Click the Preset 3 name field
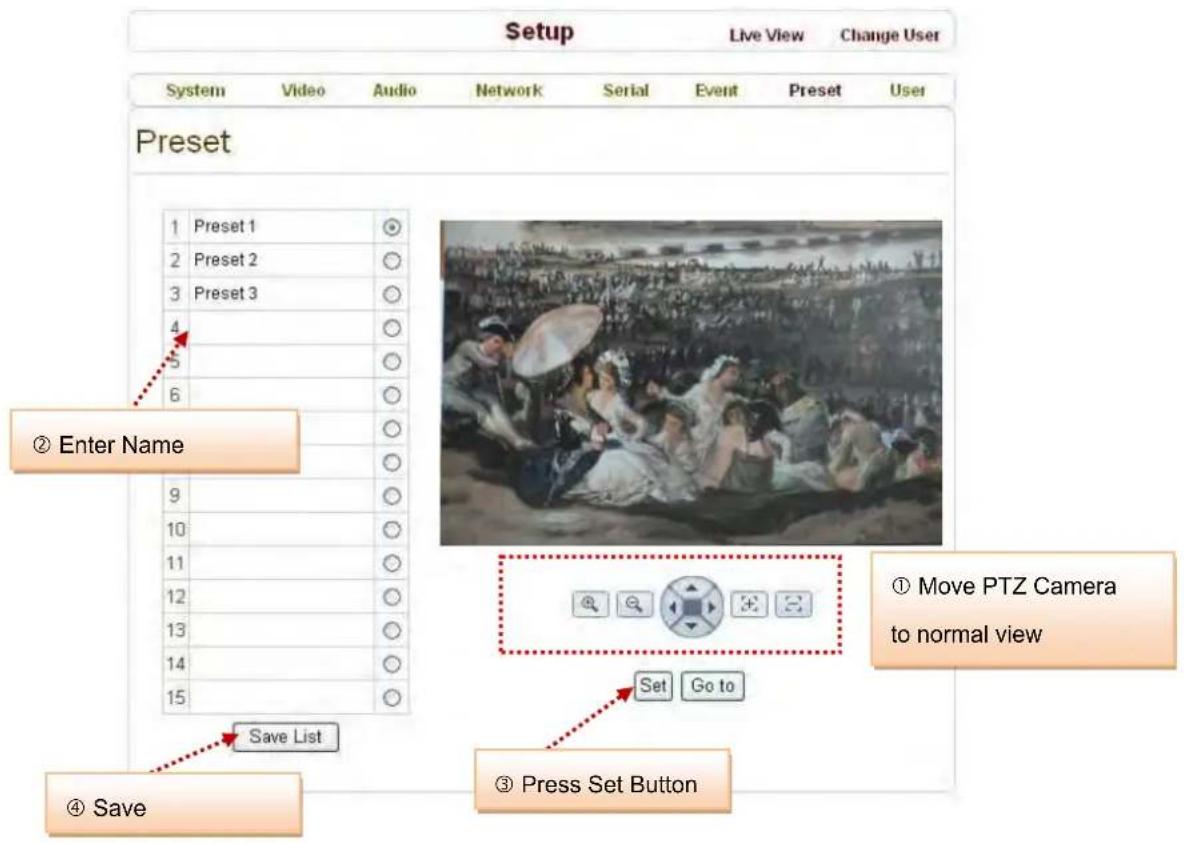This screenshot has width=1187, height=843. tap(281, 294)
